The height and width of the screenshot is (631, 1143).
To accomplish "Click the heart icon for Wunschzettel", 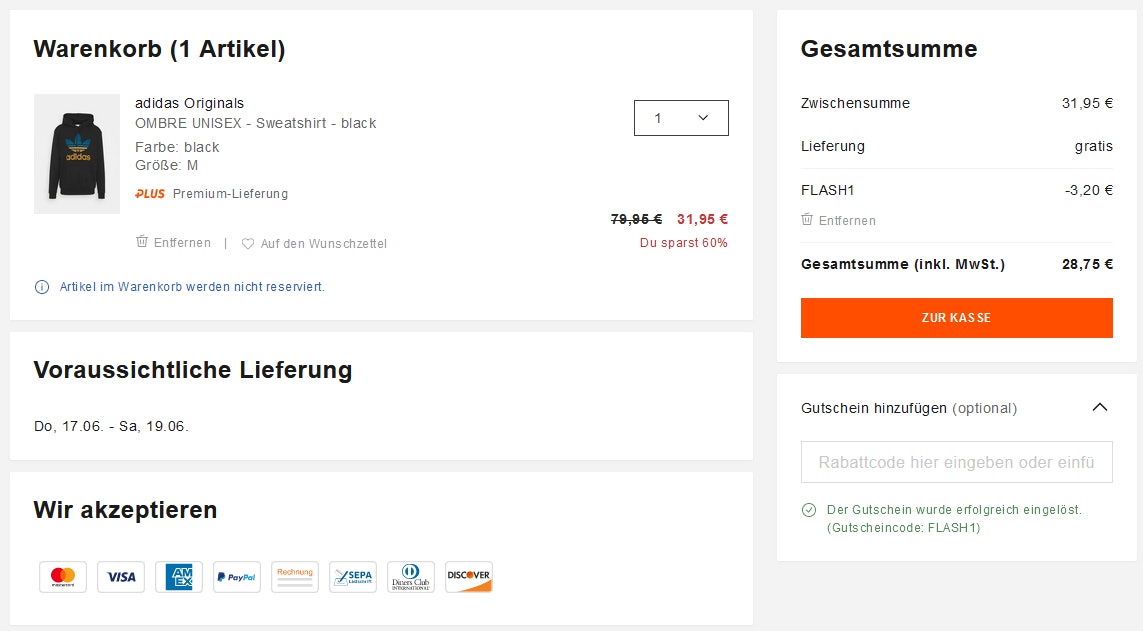I will coord(248,244).
